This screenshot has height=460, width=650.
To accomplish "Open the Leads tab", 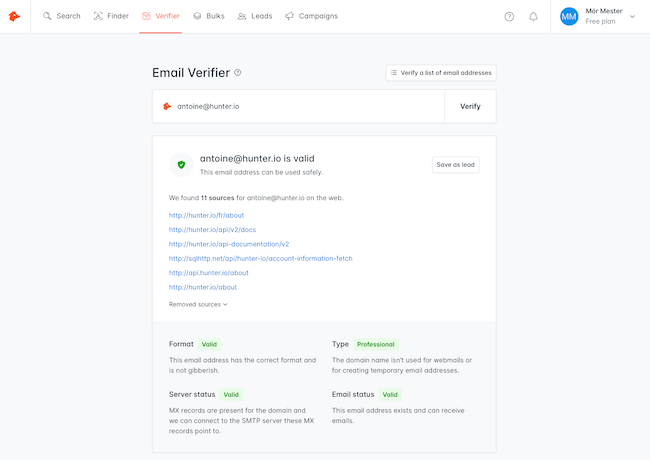I will [255, 16].
